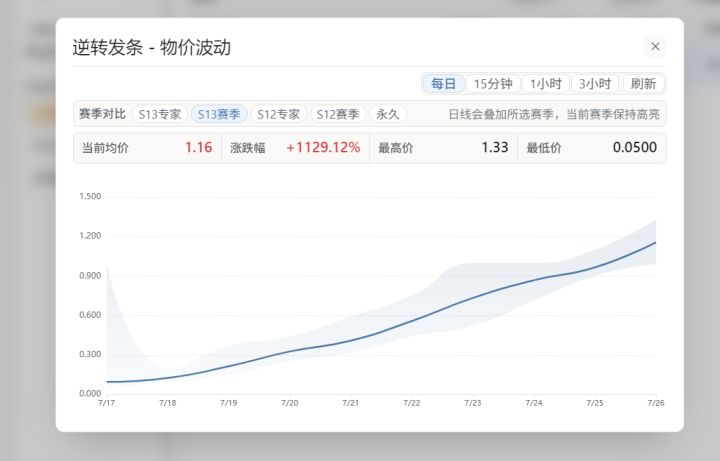Toggle the S12赛季 season comparison
Viewport: 720px width, 461px height.
[x=338, y=114]
